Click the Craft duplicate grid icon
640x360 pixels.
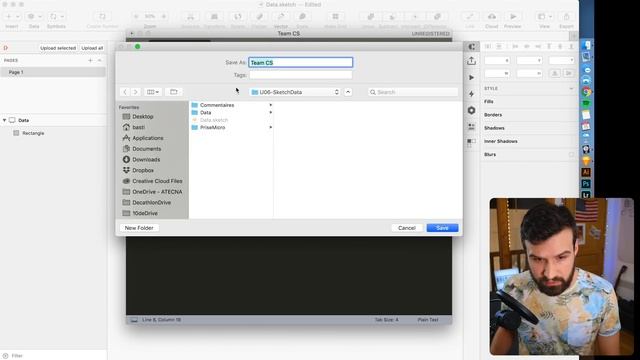471,142
